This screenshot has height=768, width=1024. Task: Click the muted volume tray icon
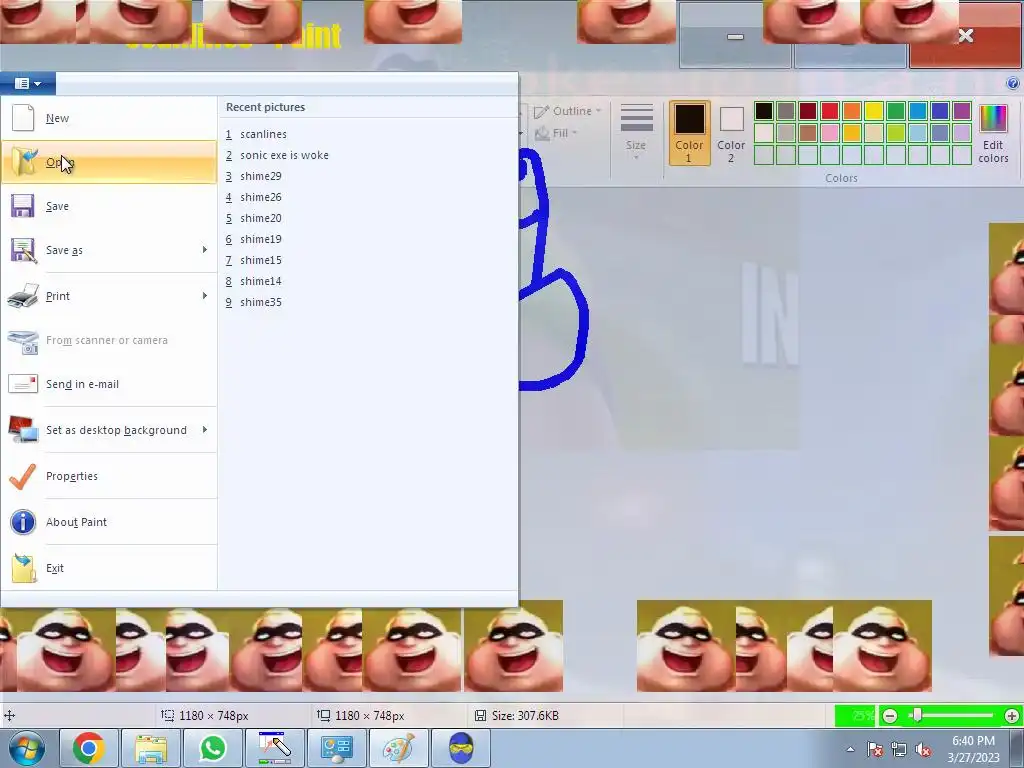click(x=923, y=750)
